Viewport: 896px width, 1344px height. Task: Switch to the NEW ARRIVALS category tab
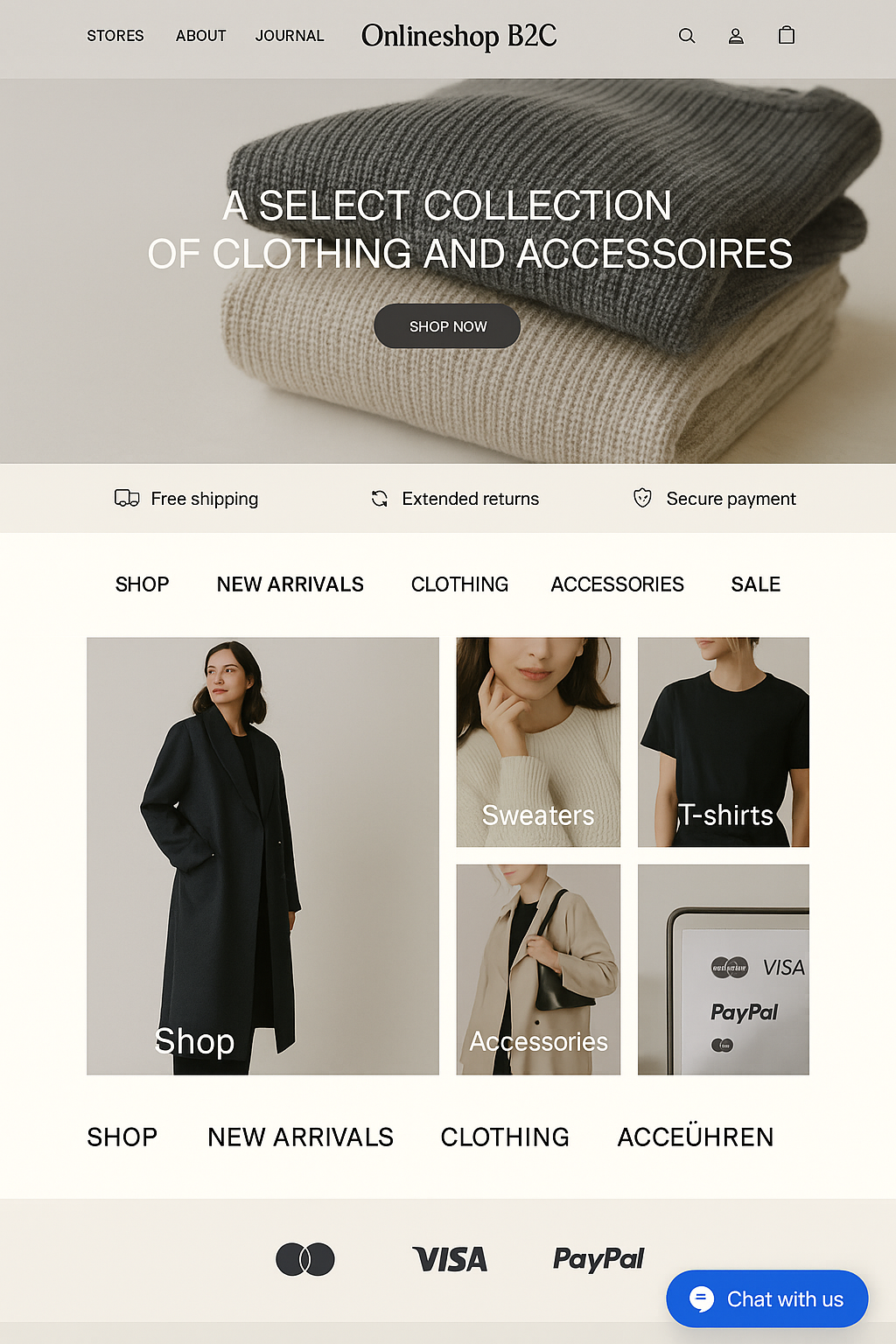[x=290, y=584]
